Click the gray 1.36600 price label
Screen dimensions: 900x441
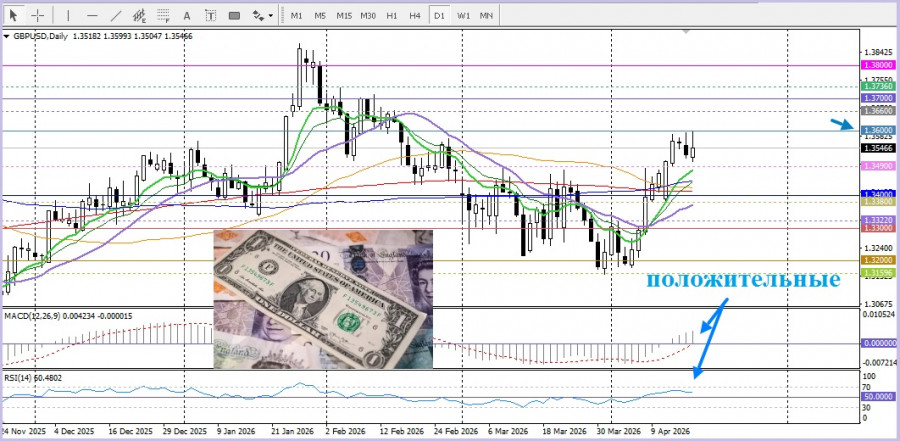879,110
